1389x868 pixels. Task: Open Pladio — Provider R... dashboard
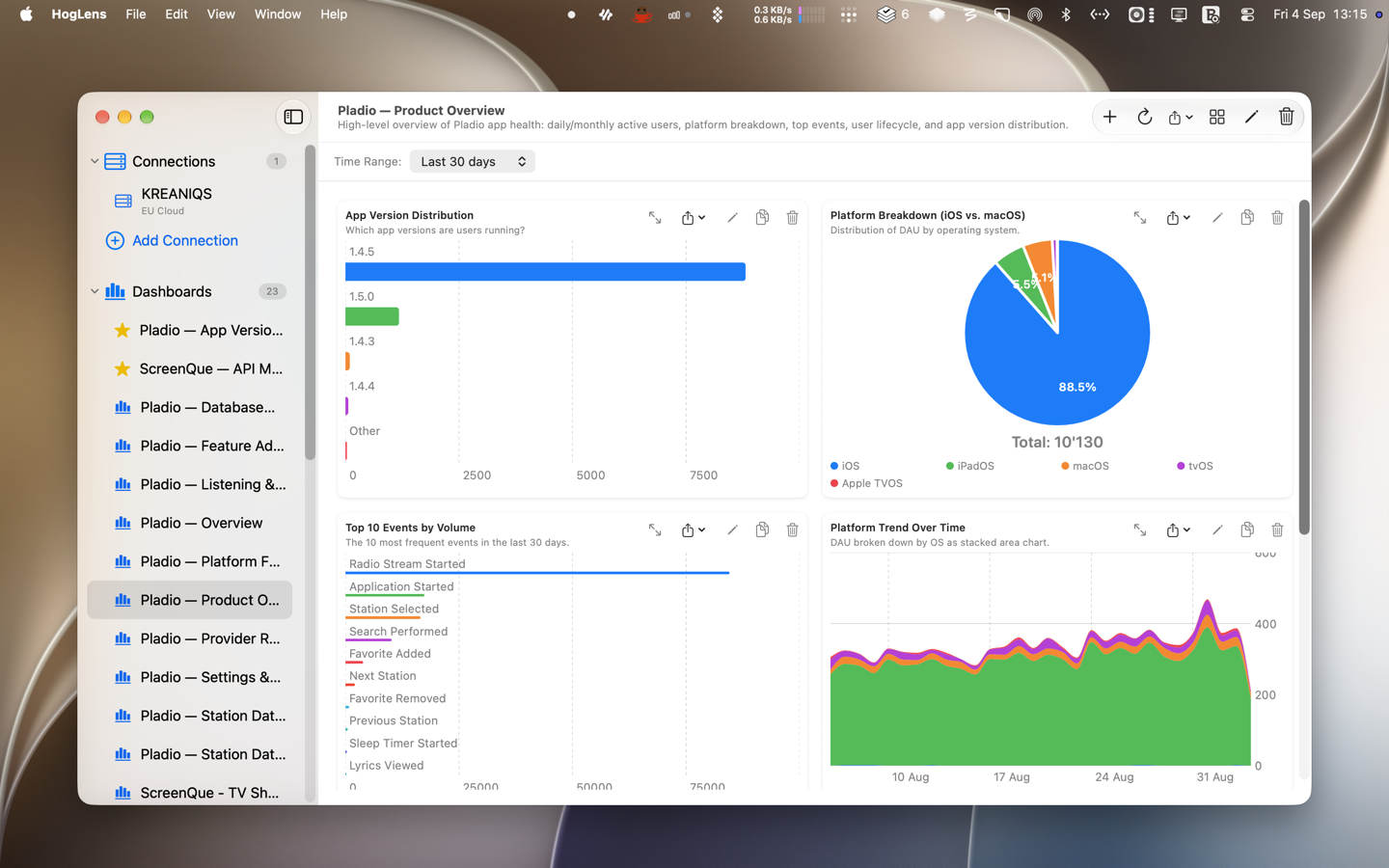[x=189, y=638]
